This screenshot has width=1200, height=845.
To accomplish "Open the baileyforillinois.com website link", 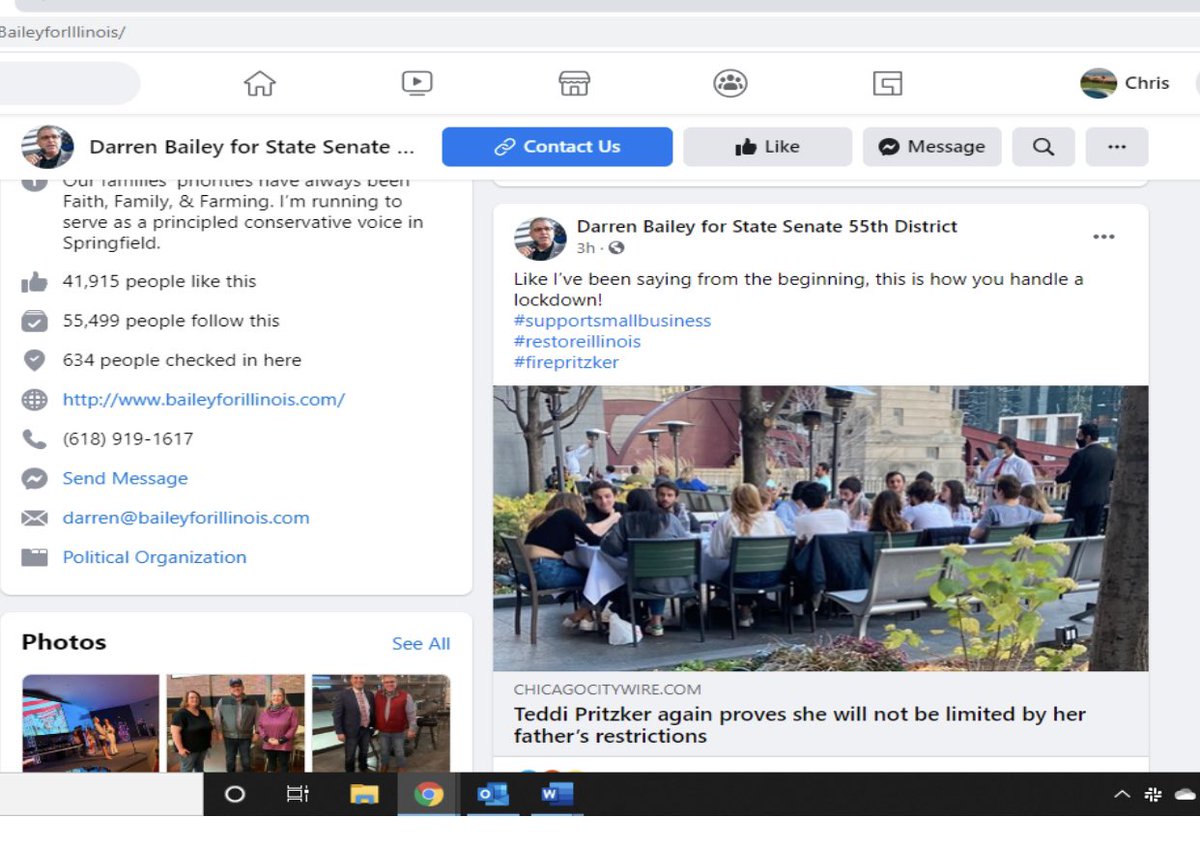I will (x=204, y=399).
